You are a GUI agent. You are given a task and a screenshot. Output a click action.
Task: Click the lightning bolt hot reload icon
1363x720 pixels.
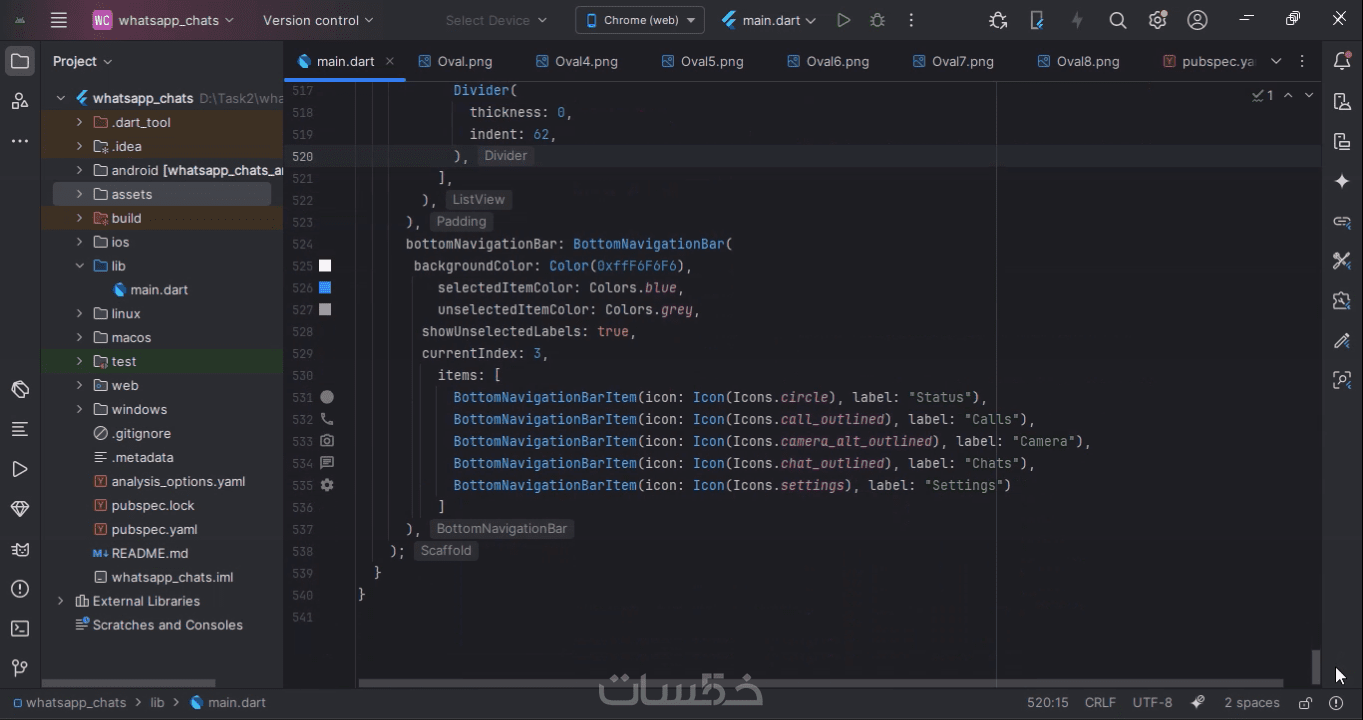pos(1077,20)
